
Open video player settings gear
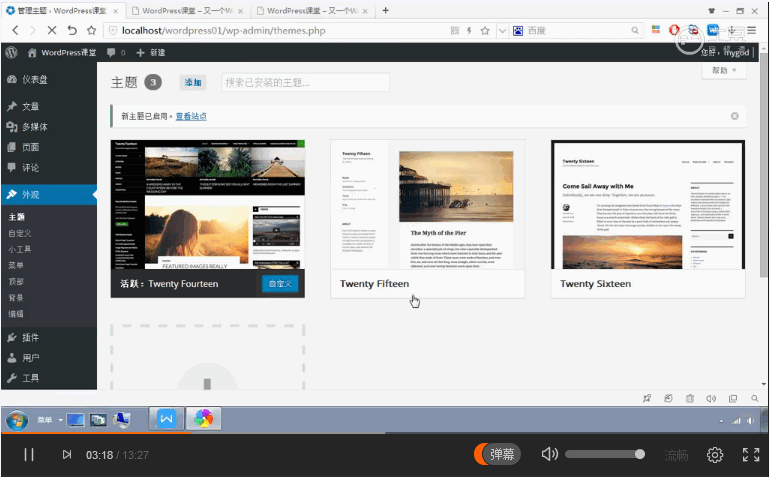tap(715, 455)
